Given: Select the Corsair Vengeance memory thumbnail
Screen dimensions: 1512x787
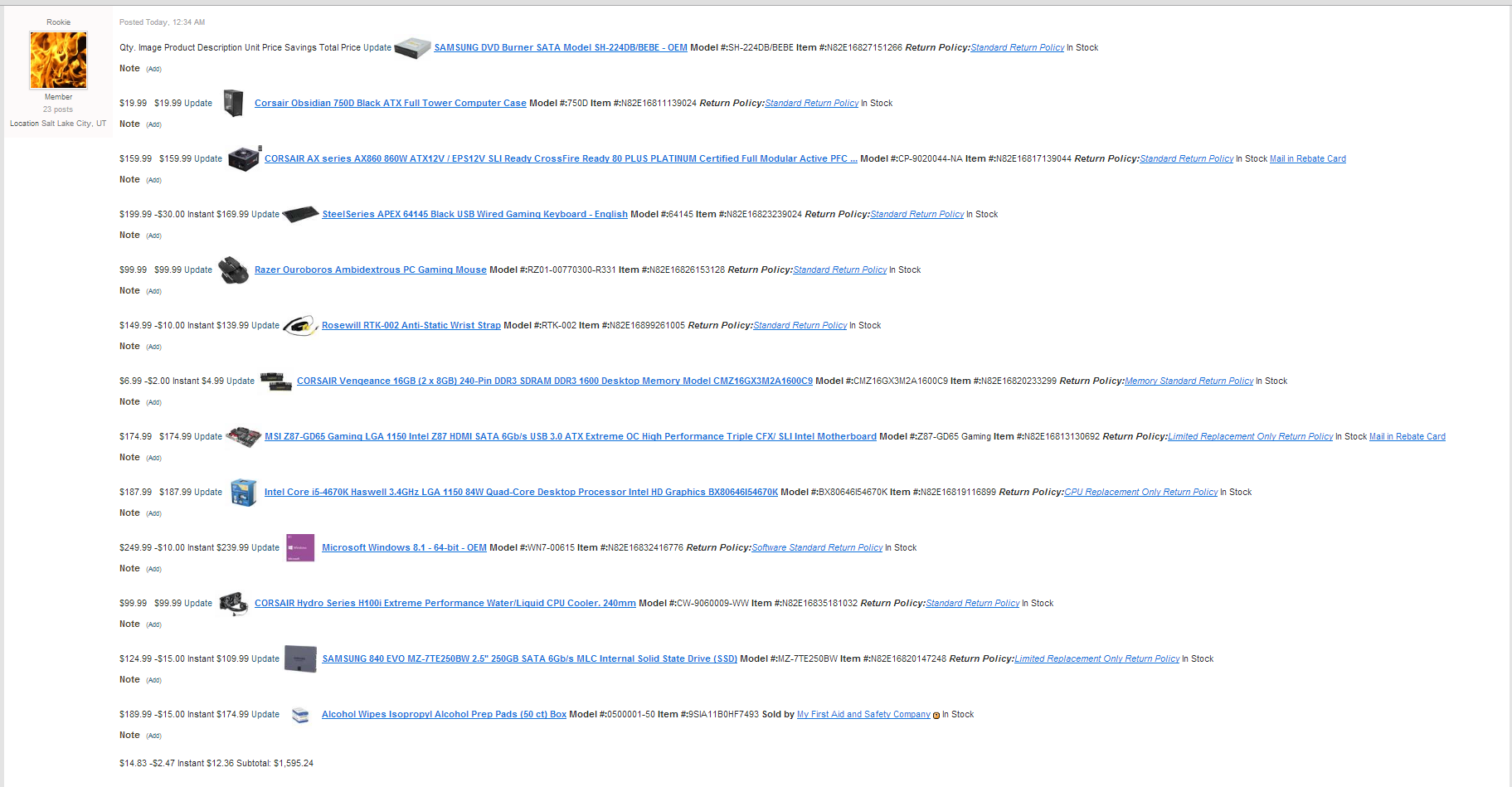Looking at the screenshot, I should coord(276,381).
